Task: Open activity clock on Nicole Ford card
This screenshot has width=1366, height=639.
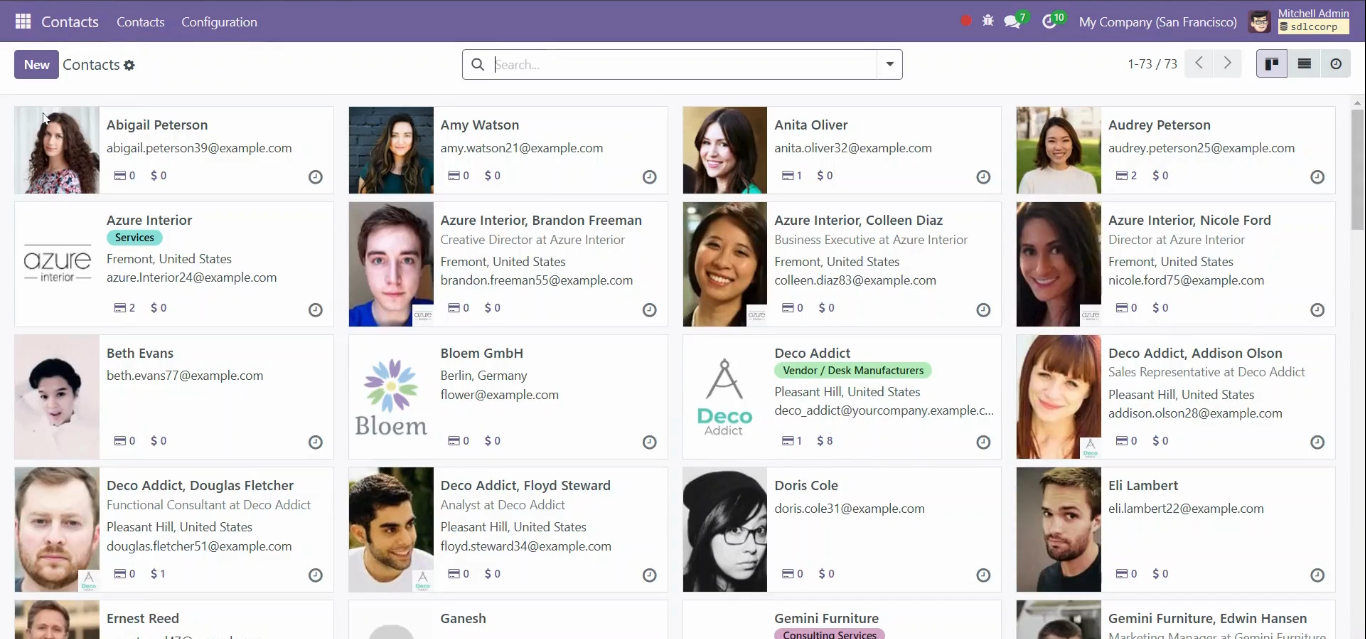Action: [1317, 310]
